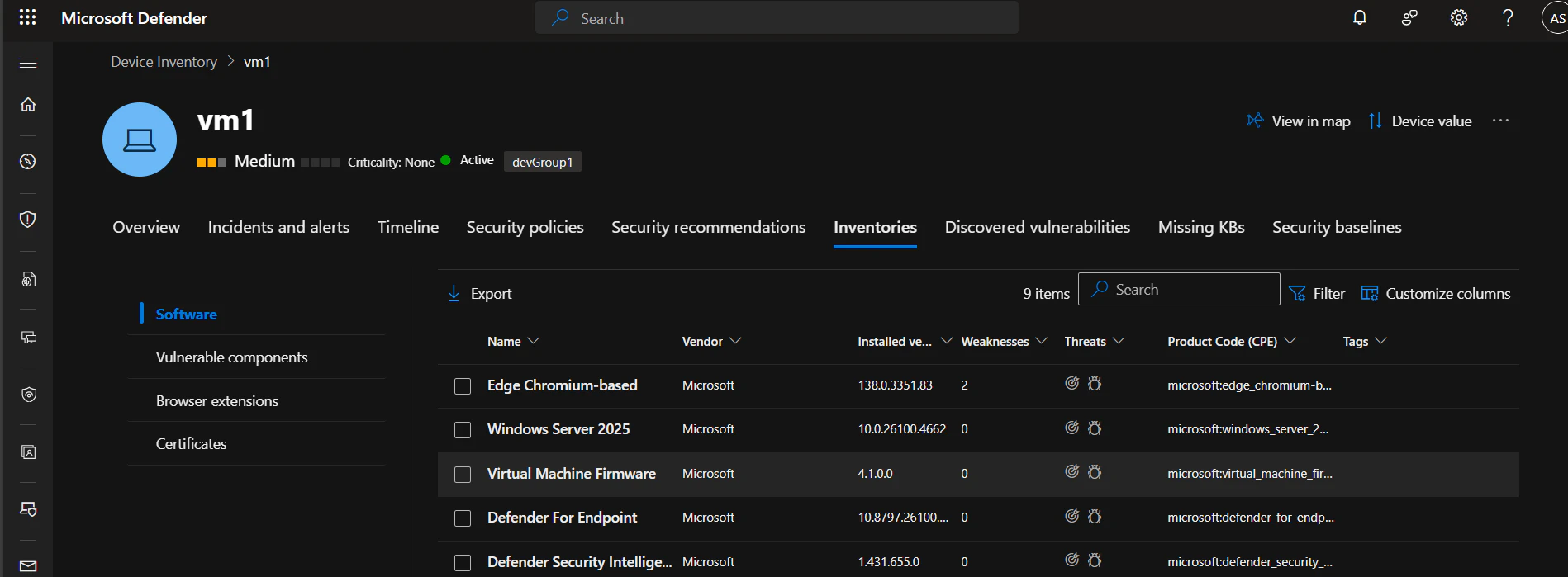Open the app launcher waffle icon
The width and height of the screenshot is (1568, 577).
27,17
